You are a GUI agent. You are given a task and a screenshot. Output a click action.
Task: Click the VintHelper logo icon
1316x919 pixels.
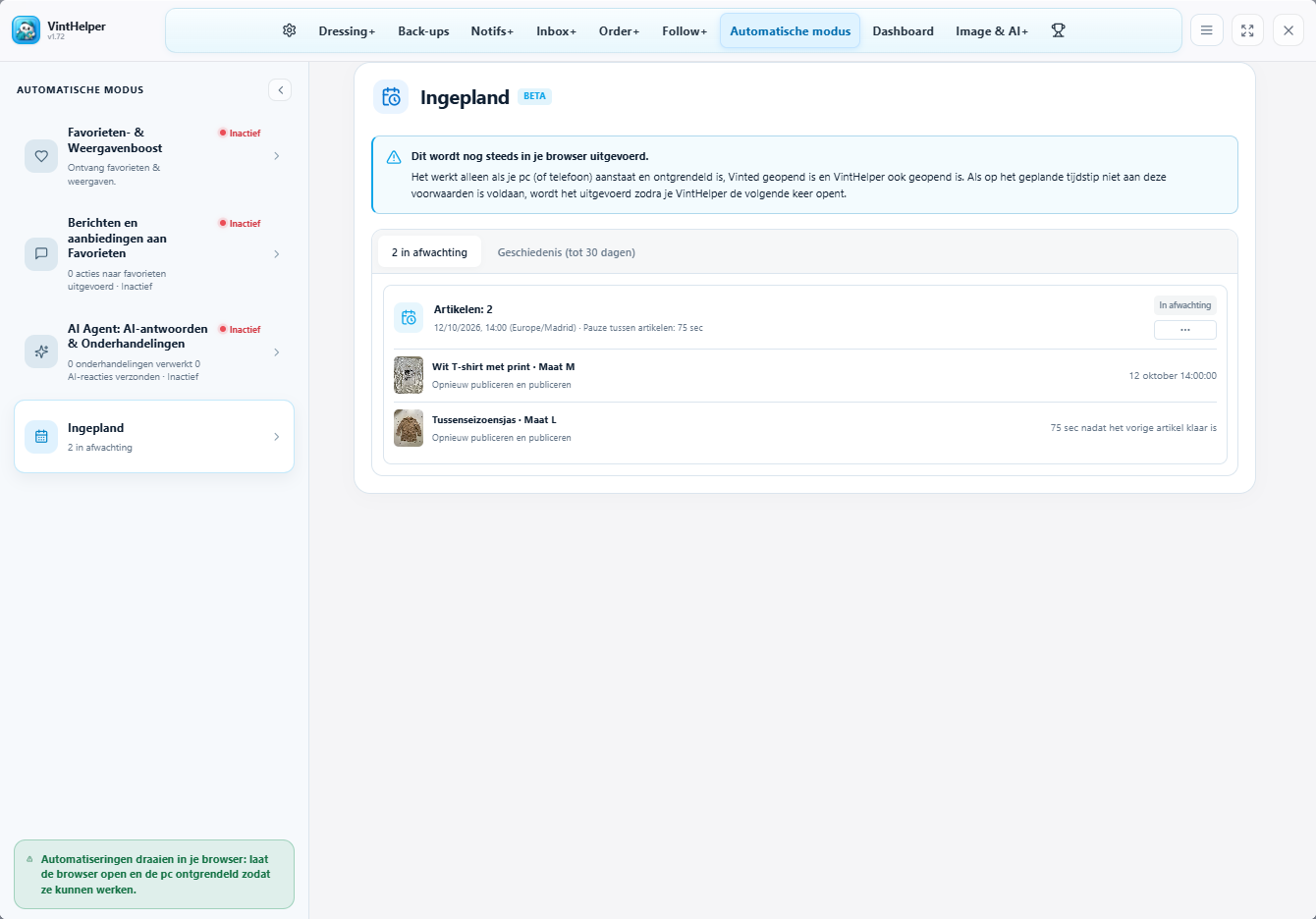(x=27, y=30)
